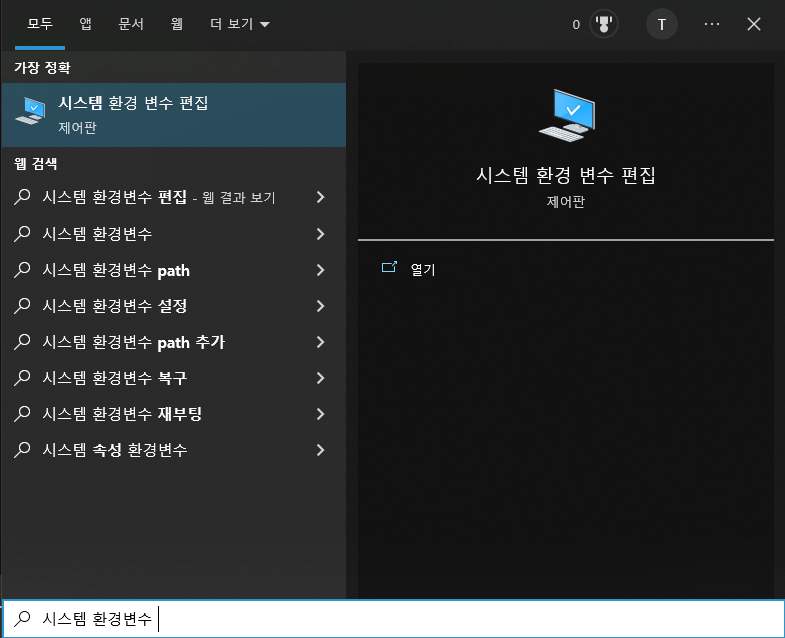This screenshot has height=638, width=785.
Task: Click the 열기 open action
Action: click(x=423, y=269)
